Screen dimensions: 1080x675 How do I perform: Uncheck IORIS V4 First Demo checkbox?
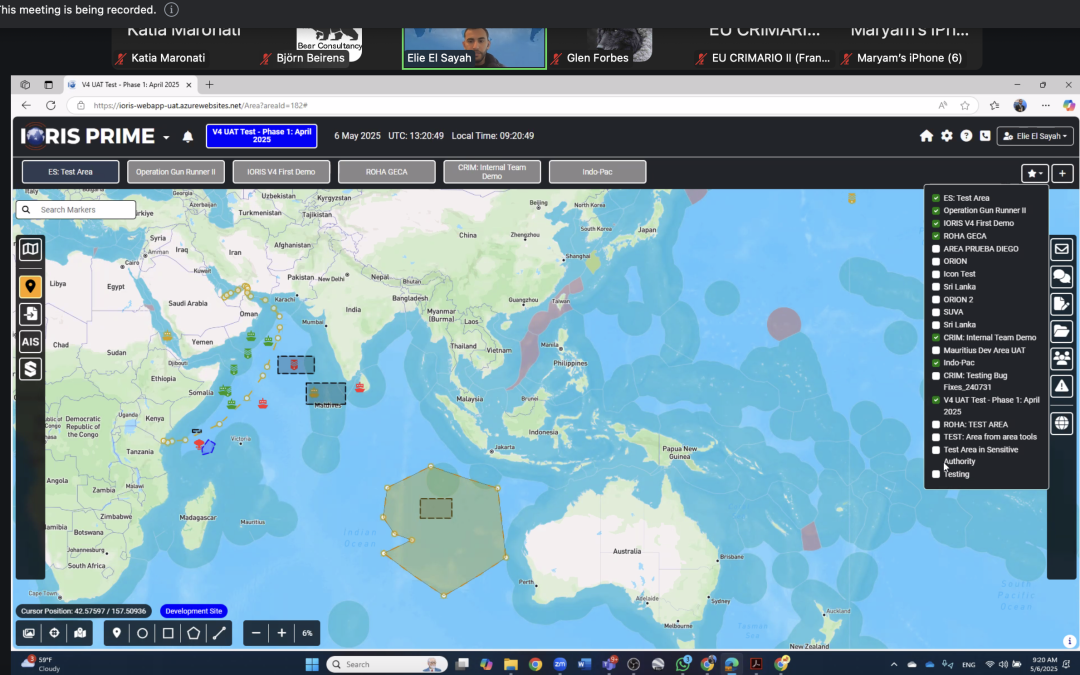click(936, 223)
